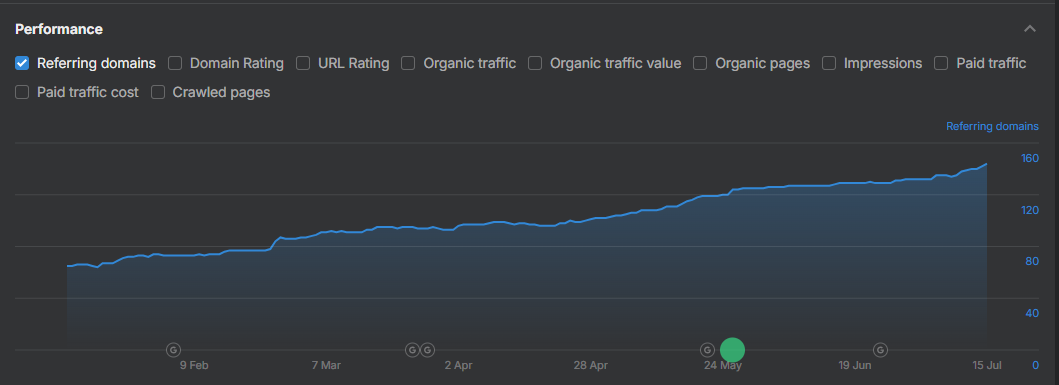Viewport: 1059px width, 385px height.
Task: Check the Paid traffic checkbox
Action: tap(941, 63)
